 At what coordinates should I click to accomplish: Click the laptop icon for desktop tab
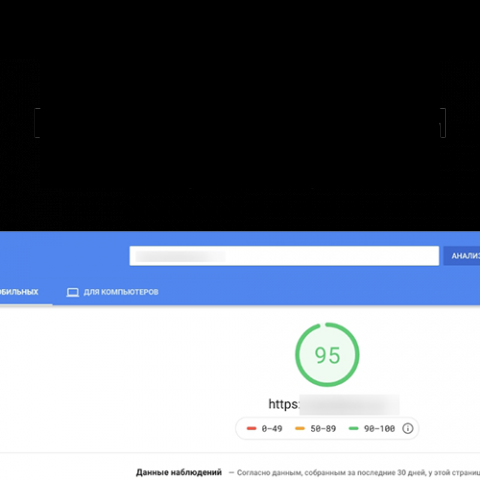click(x=73, y=293)
